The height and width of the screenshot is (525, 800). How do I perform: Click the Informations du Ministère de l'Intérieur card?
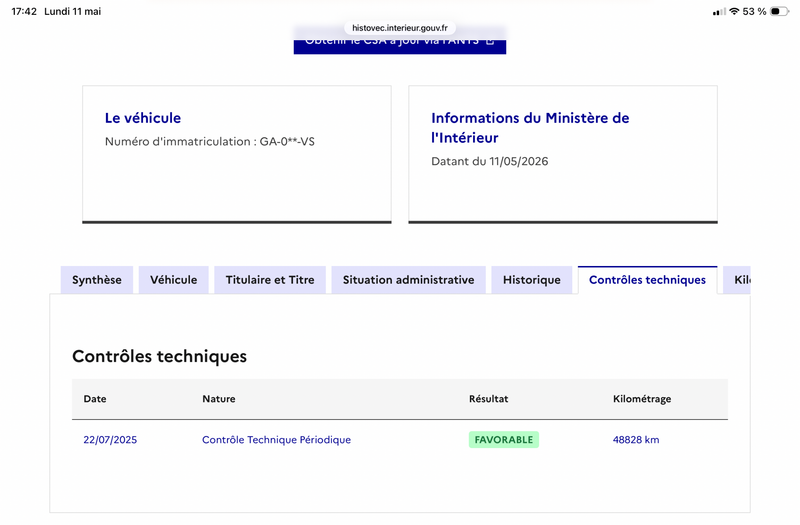click(563, 154)
